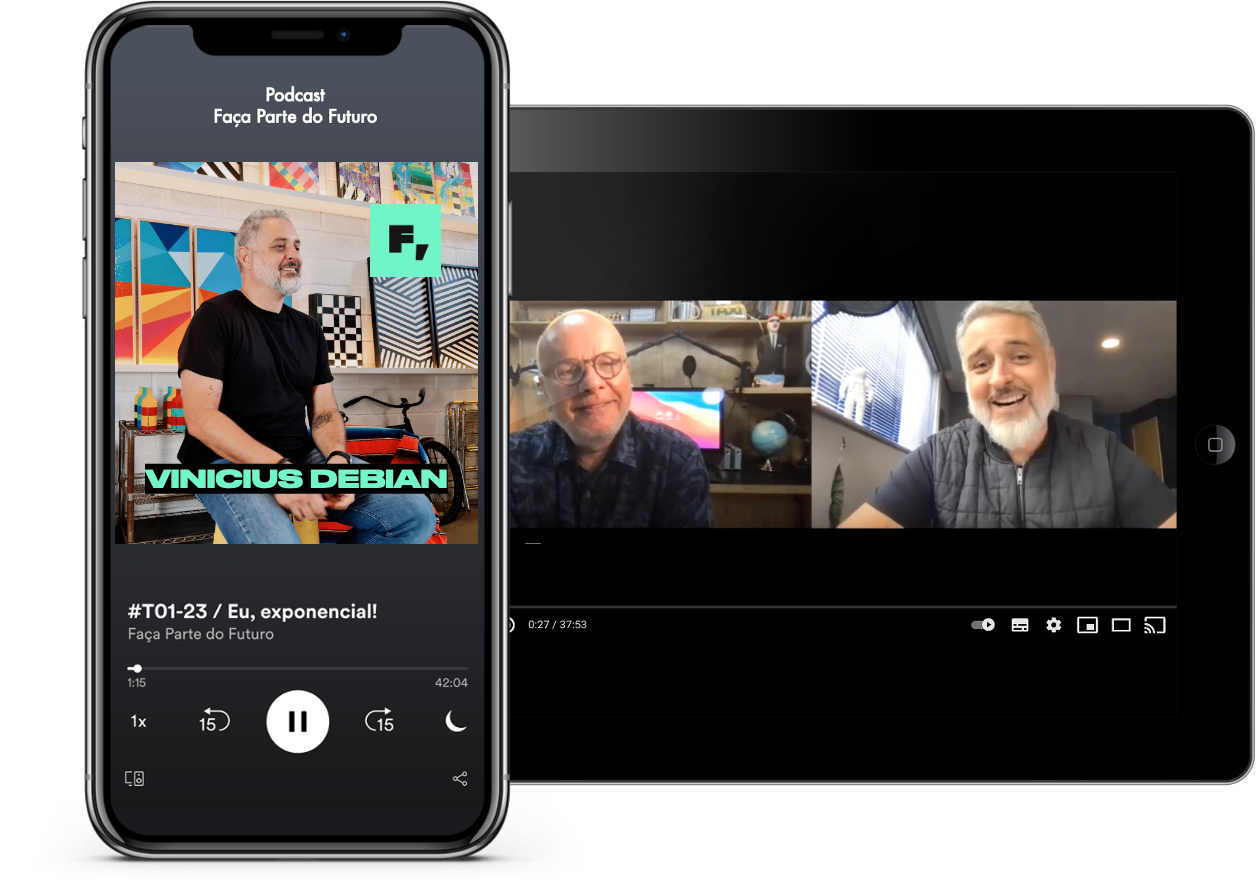Share the episode using share icon
The width and height of the screenshot is (1260, 892).
click(x=460, y=778)
